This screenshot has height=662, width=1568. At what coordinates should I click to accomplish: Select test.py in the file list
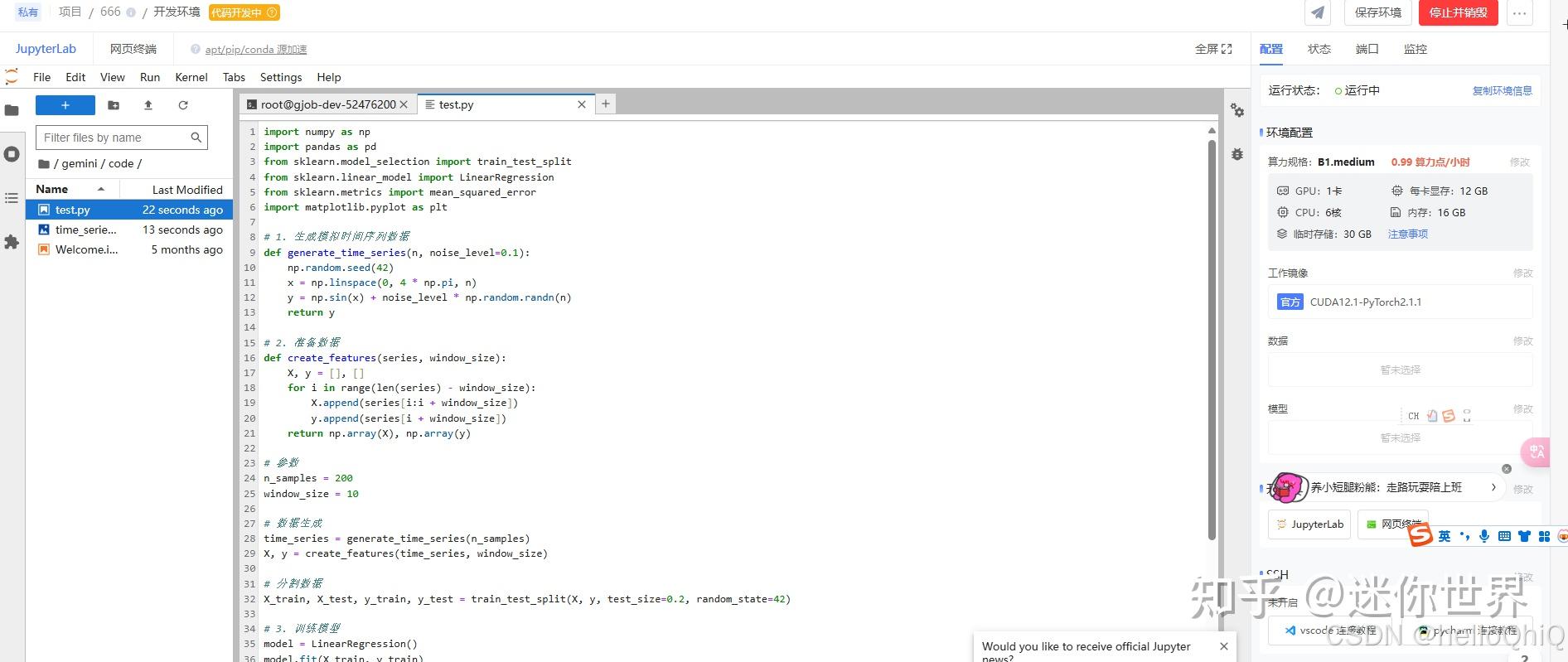point(129,210)
